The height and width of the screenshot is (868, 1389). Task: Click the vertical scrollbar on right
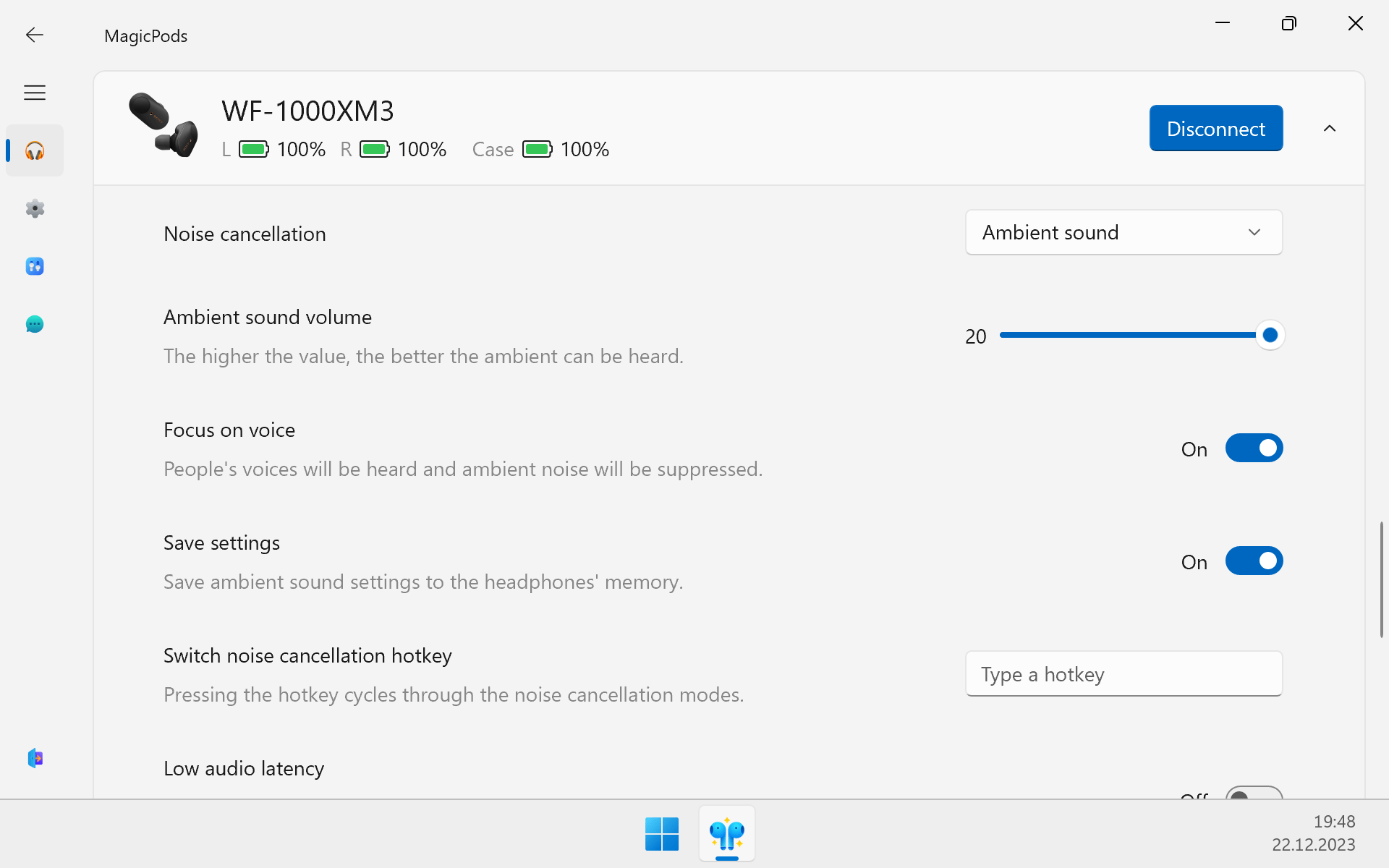[1381, 579]
